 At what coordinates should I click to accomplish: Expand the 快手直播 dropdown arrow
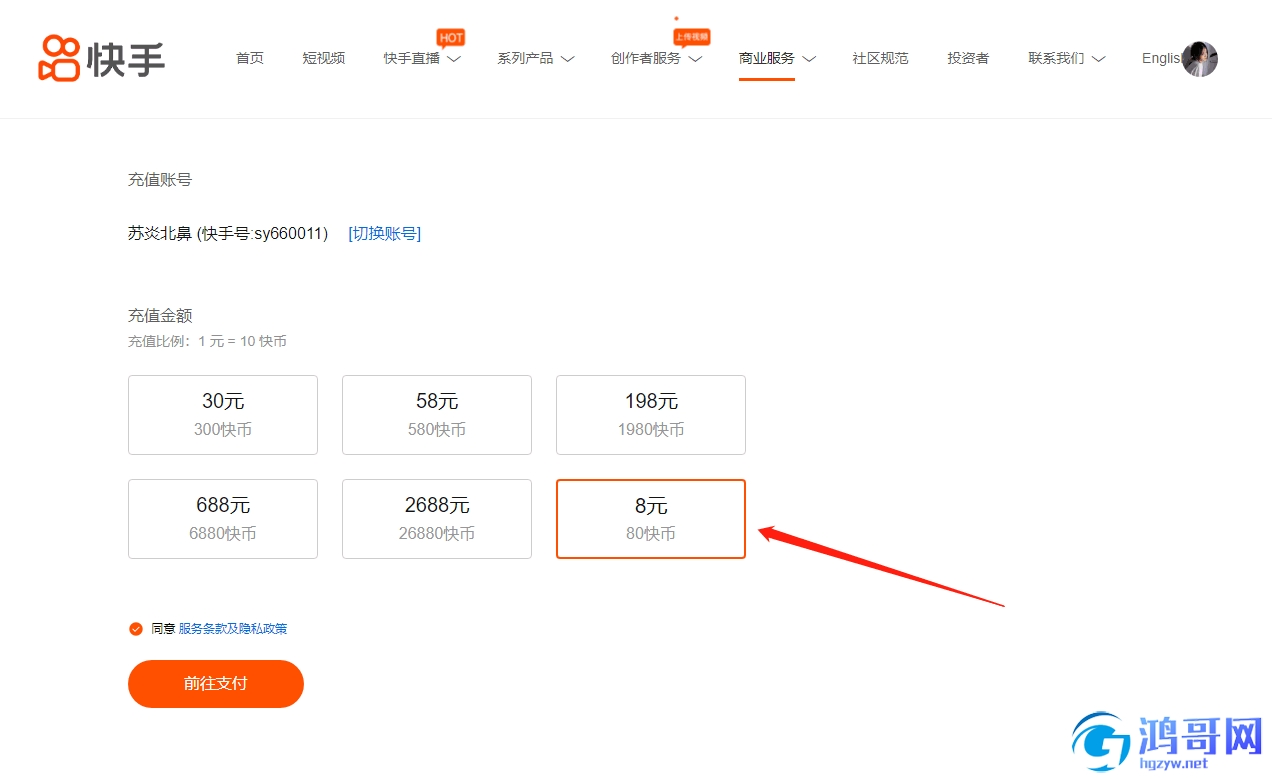pos(454,59)
